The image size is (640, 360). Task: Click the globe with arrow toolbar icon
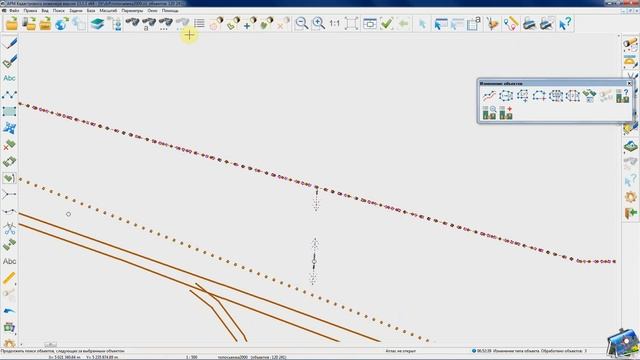point(62,24)
